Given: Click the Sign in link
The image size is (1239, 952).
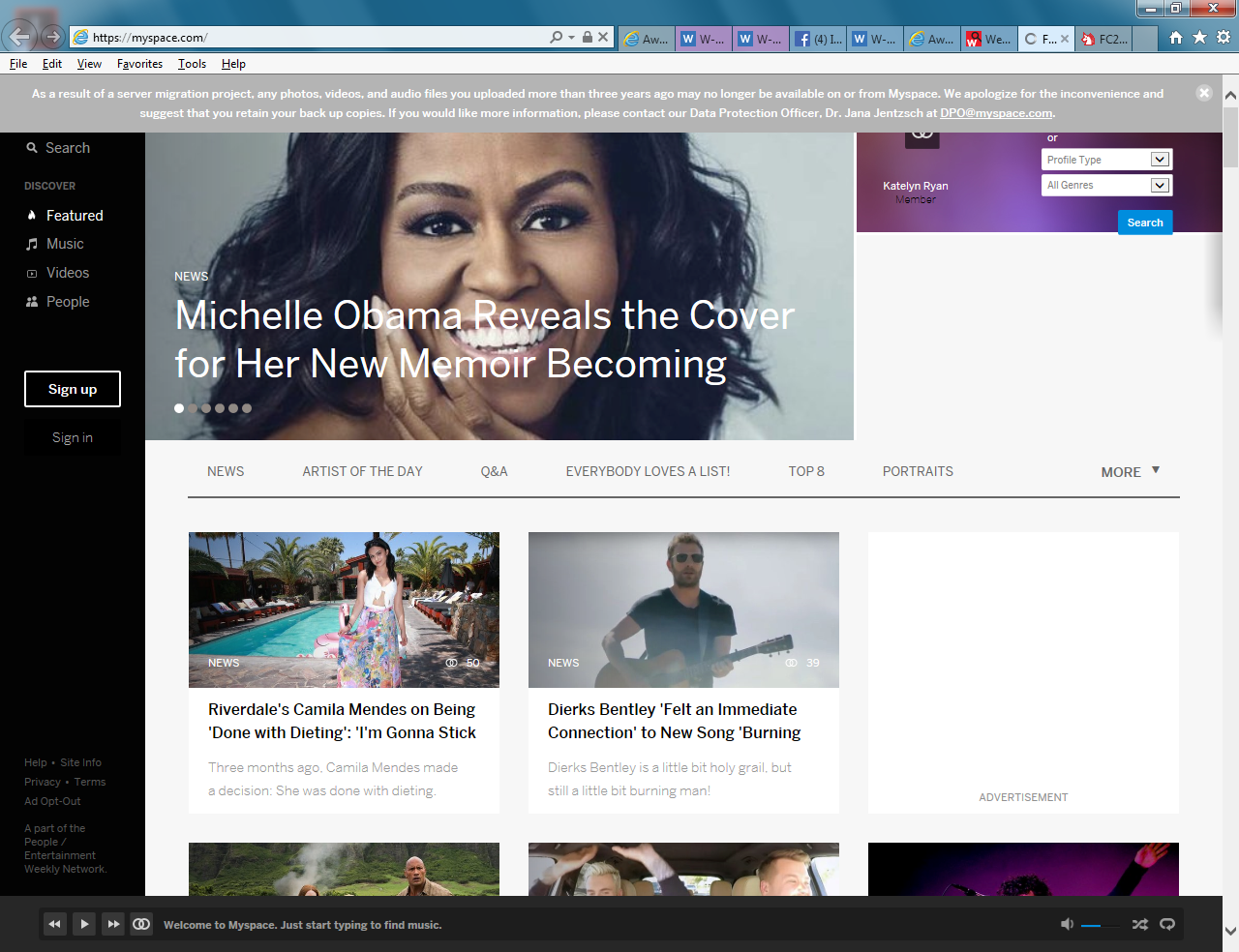Looking at the screenshot, I should click(x=73, y=437).
